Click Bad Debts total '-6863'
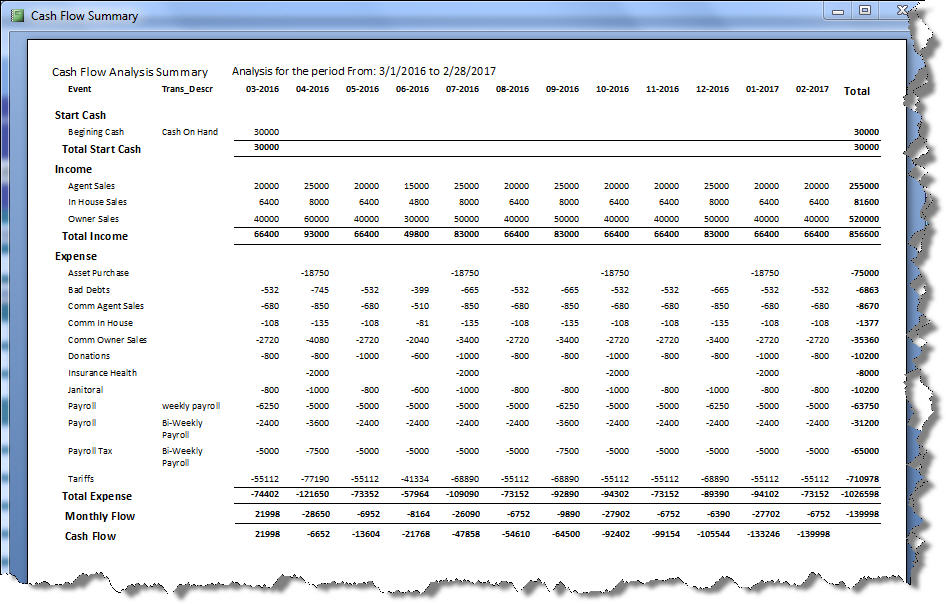This screenshot has width=946, height=604. (x=867, y=290)
